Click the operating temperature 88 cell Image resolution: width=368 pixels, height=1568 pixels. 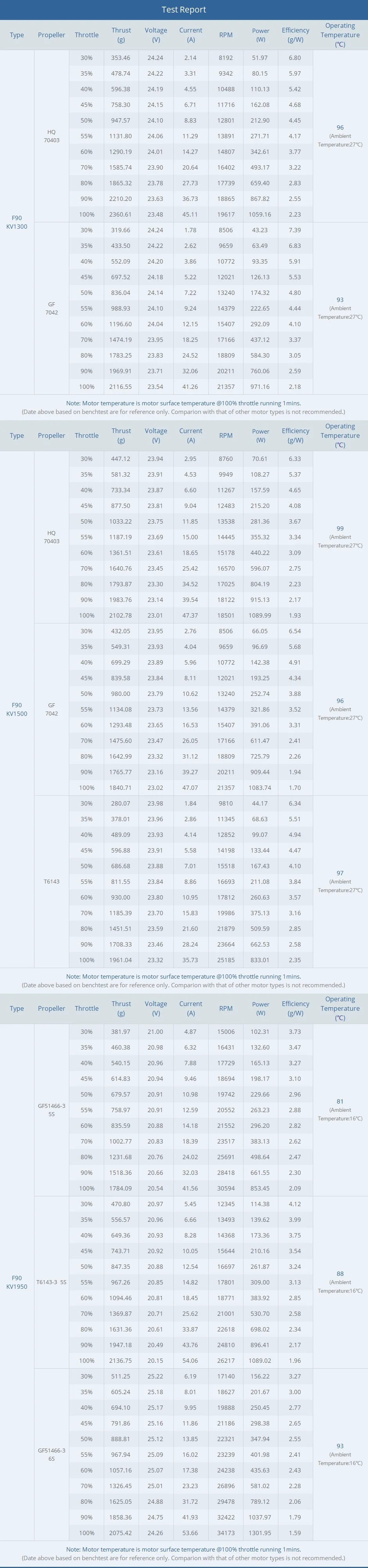click(x=340, y=1281)
